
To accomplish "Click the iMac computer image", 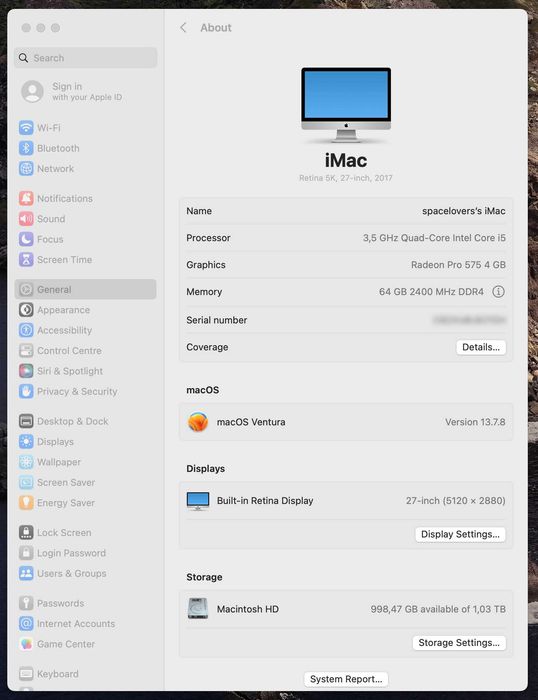I will [x=346, y=105].
